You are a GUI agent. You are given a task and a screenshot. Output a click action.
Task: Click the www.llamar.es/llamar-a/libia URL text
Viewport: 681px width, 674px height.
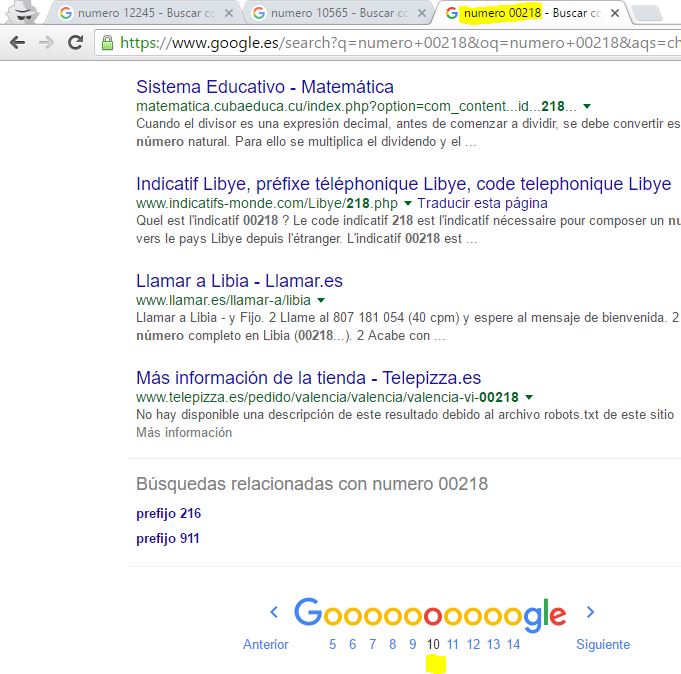click(x=223, y=300)
